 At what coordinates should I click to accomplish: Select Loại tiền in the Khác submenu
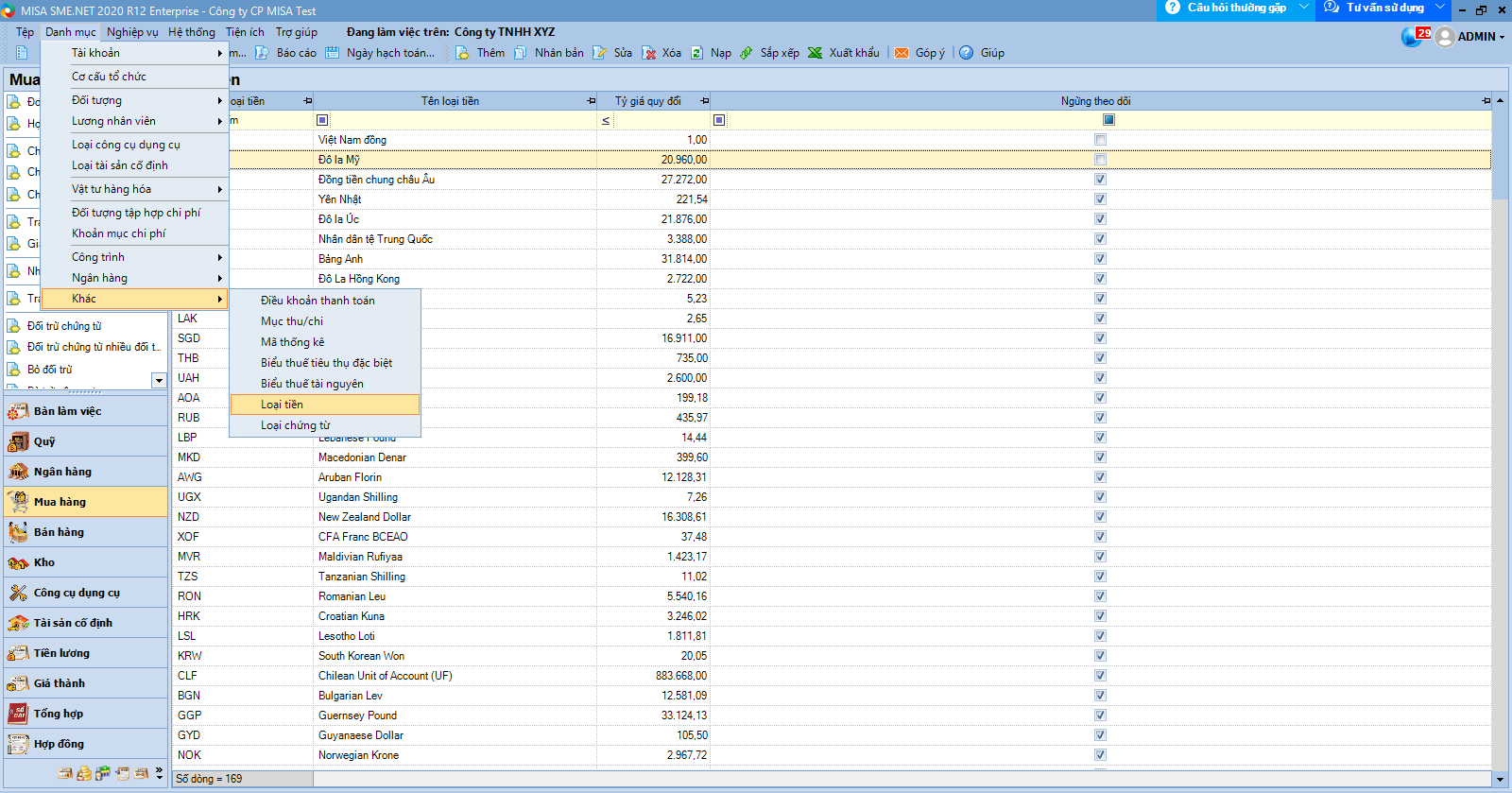[324, 405]
